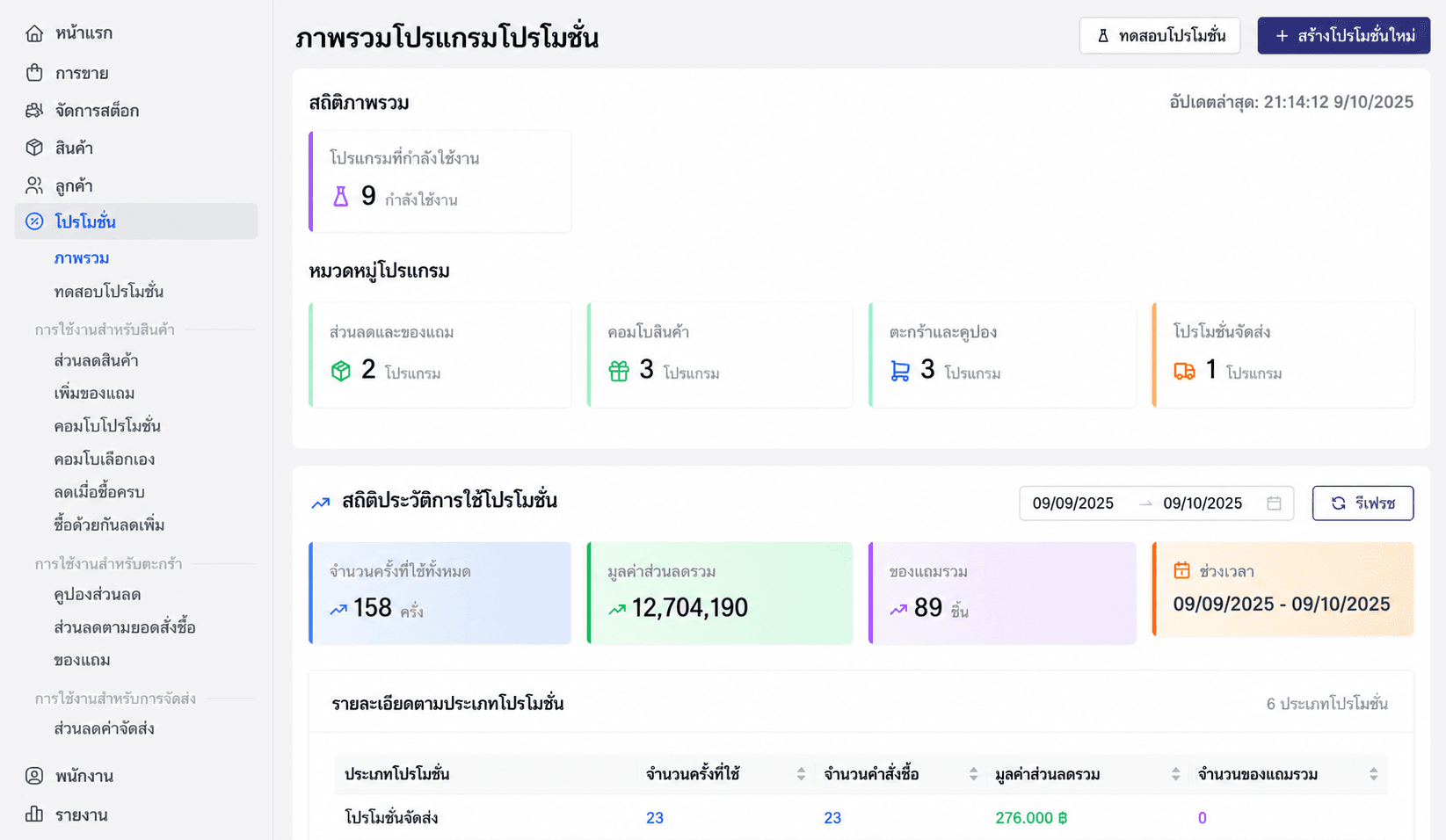Open คอมโบเลือกเอง page
Screen dimensions: 1446x840
105,460
